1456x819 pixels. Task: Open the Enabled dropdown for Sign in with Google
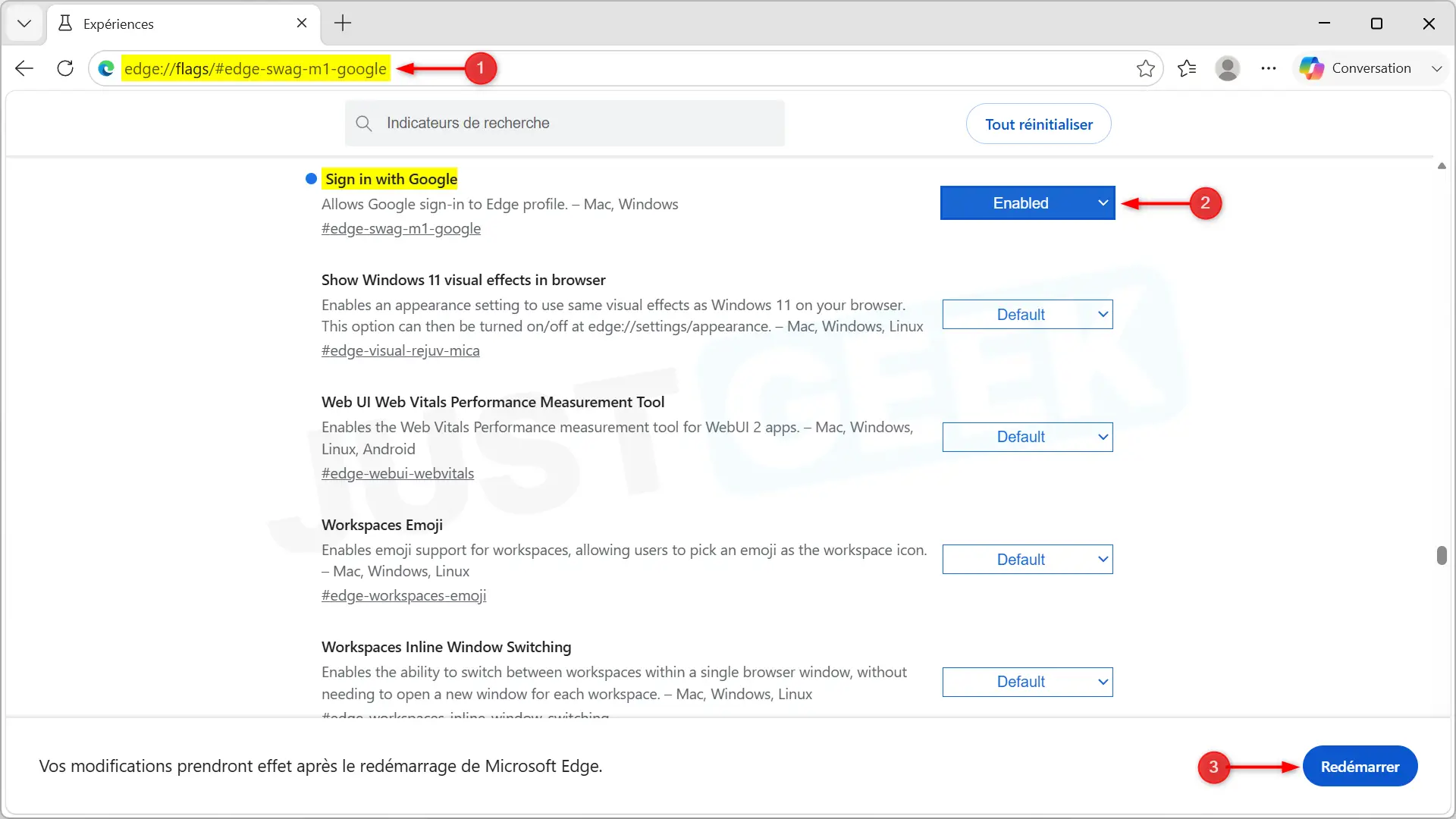coord(1028,203)
